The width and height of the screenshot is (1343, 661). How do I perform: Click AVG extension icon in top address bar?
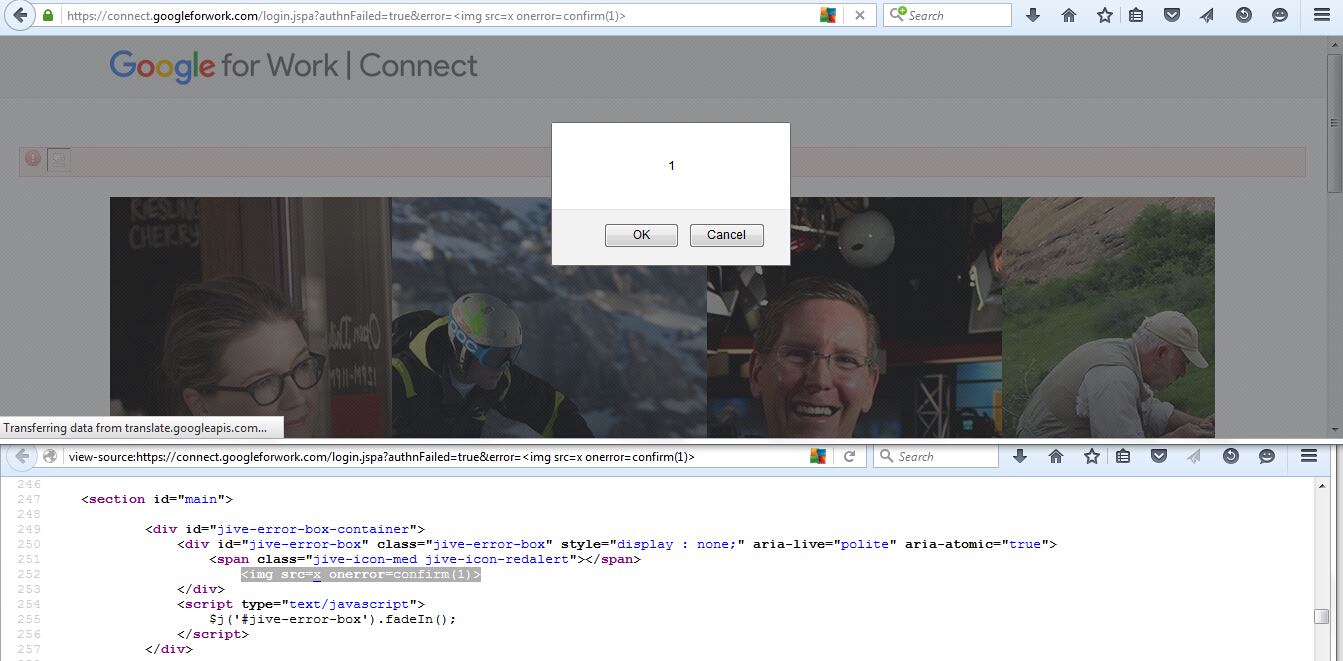(x=827, y=15)
